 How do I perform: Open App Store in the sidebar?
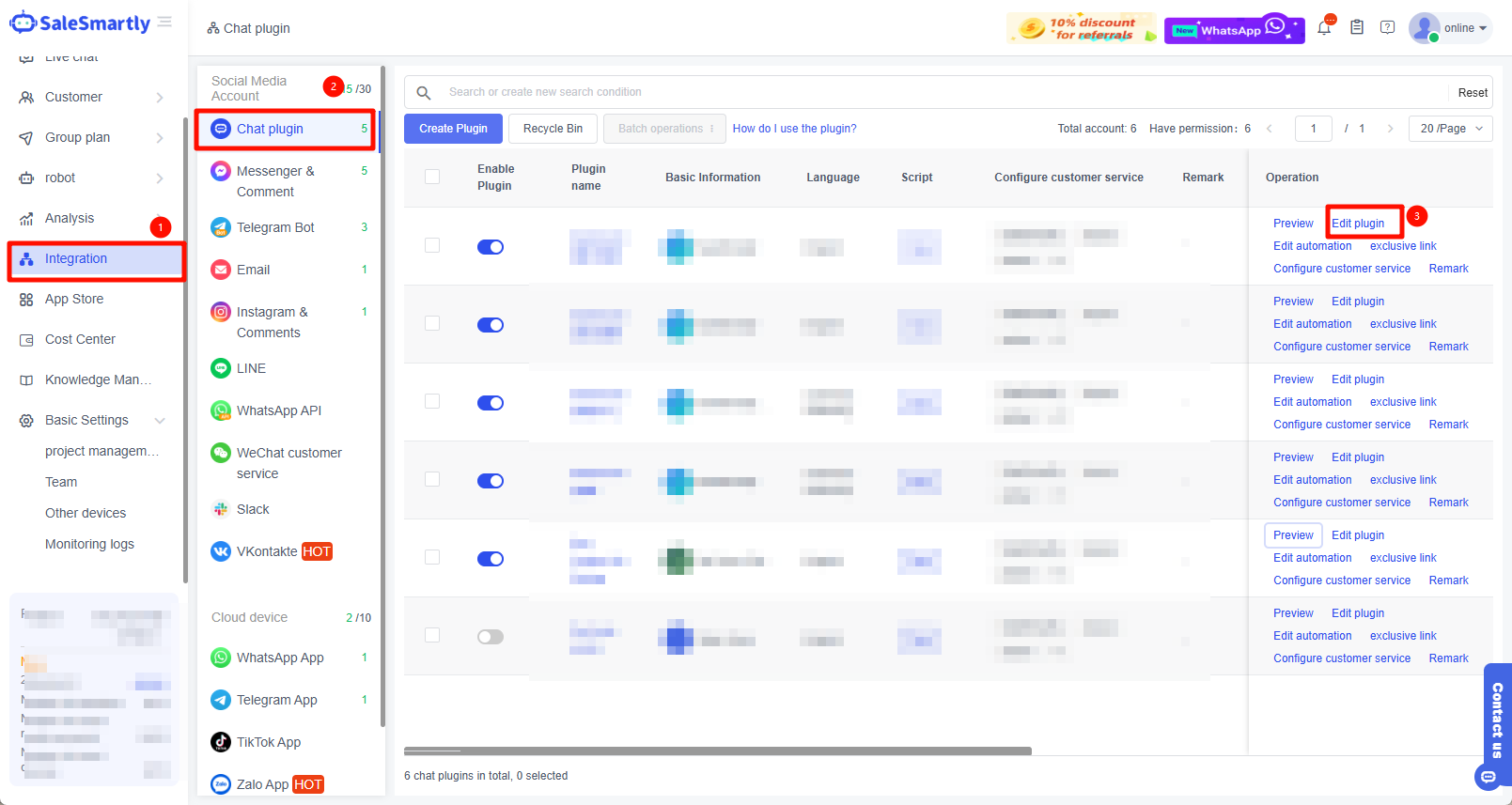point(74,299)
